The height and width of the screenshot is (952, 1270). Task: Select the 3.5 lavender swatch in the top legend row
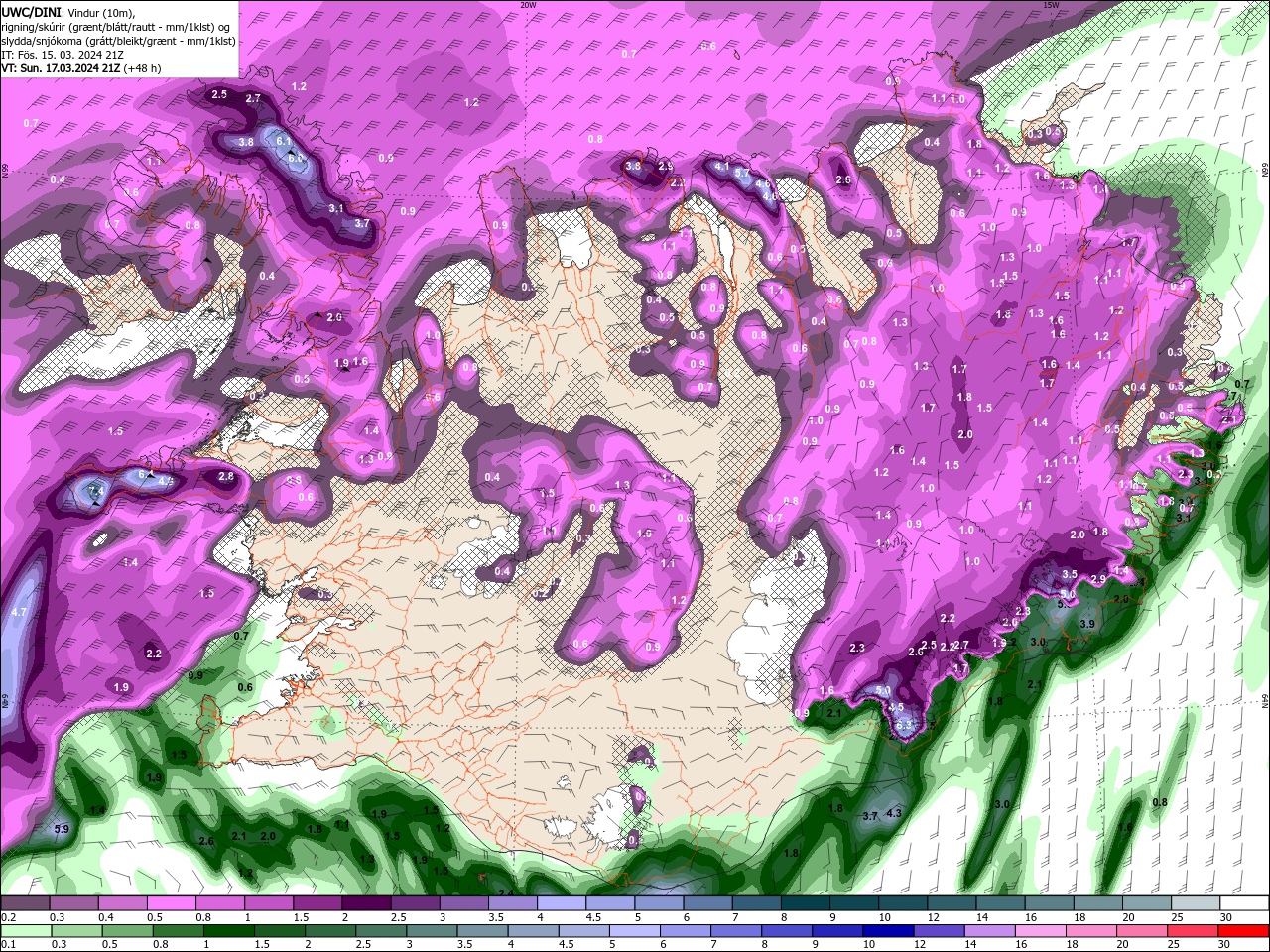point(512,903)
